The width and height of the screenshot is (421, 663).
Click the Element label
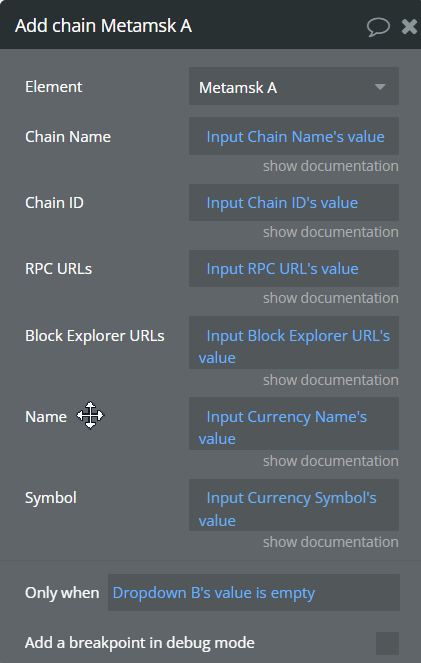click(54, 87)
